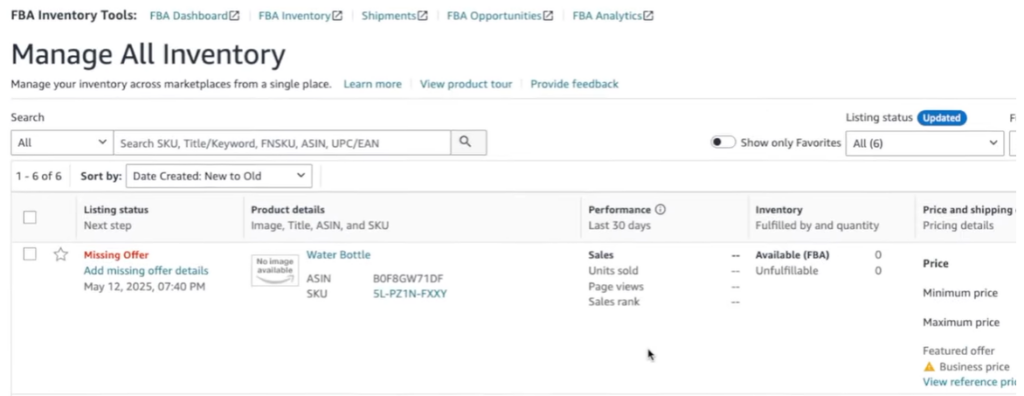Click the search magnifier button
The image size is (1024, 396).
click(x=468, y=142)
